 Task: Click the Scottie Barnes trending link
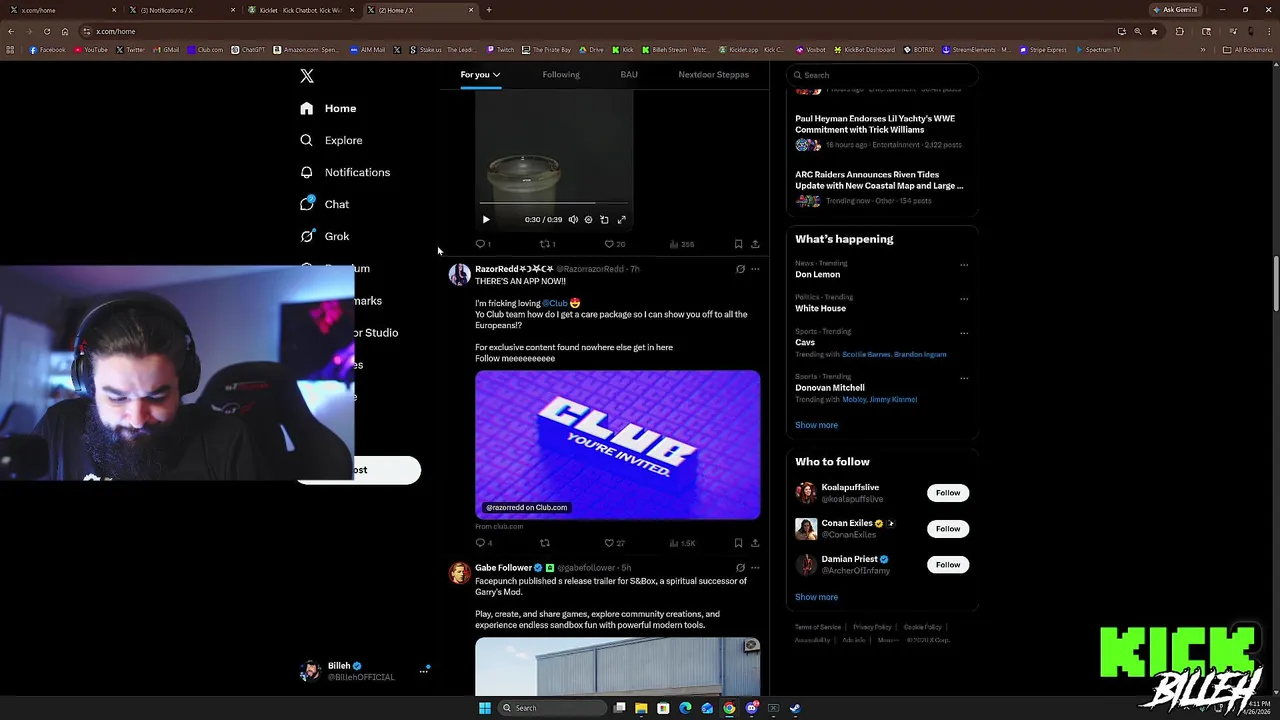868,354
